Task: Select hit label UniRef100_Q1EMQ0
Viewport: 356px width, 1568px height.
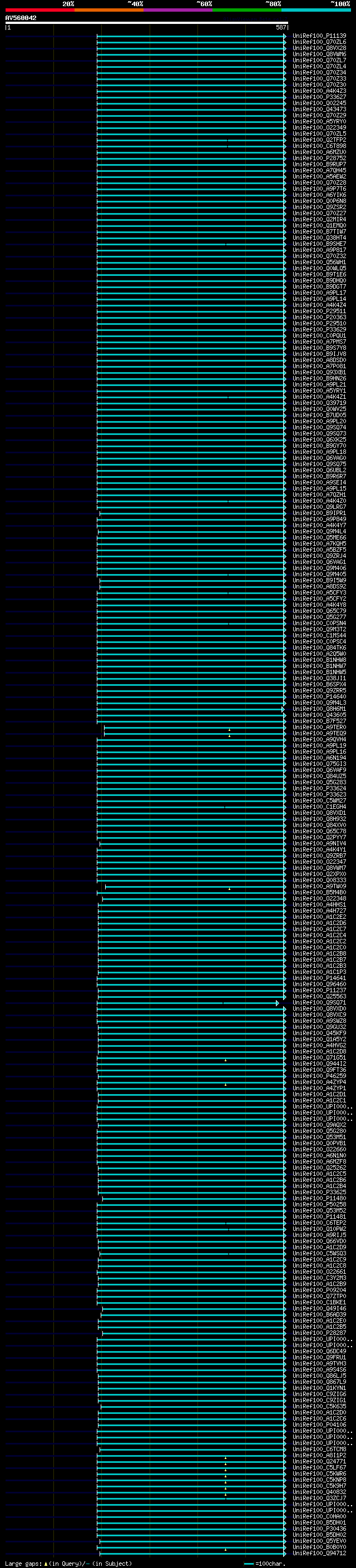Action: [319, 225]
